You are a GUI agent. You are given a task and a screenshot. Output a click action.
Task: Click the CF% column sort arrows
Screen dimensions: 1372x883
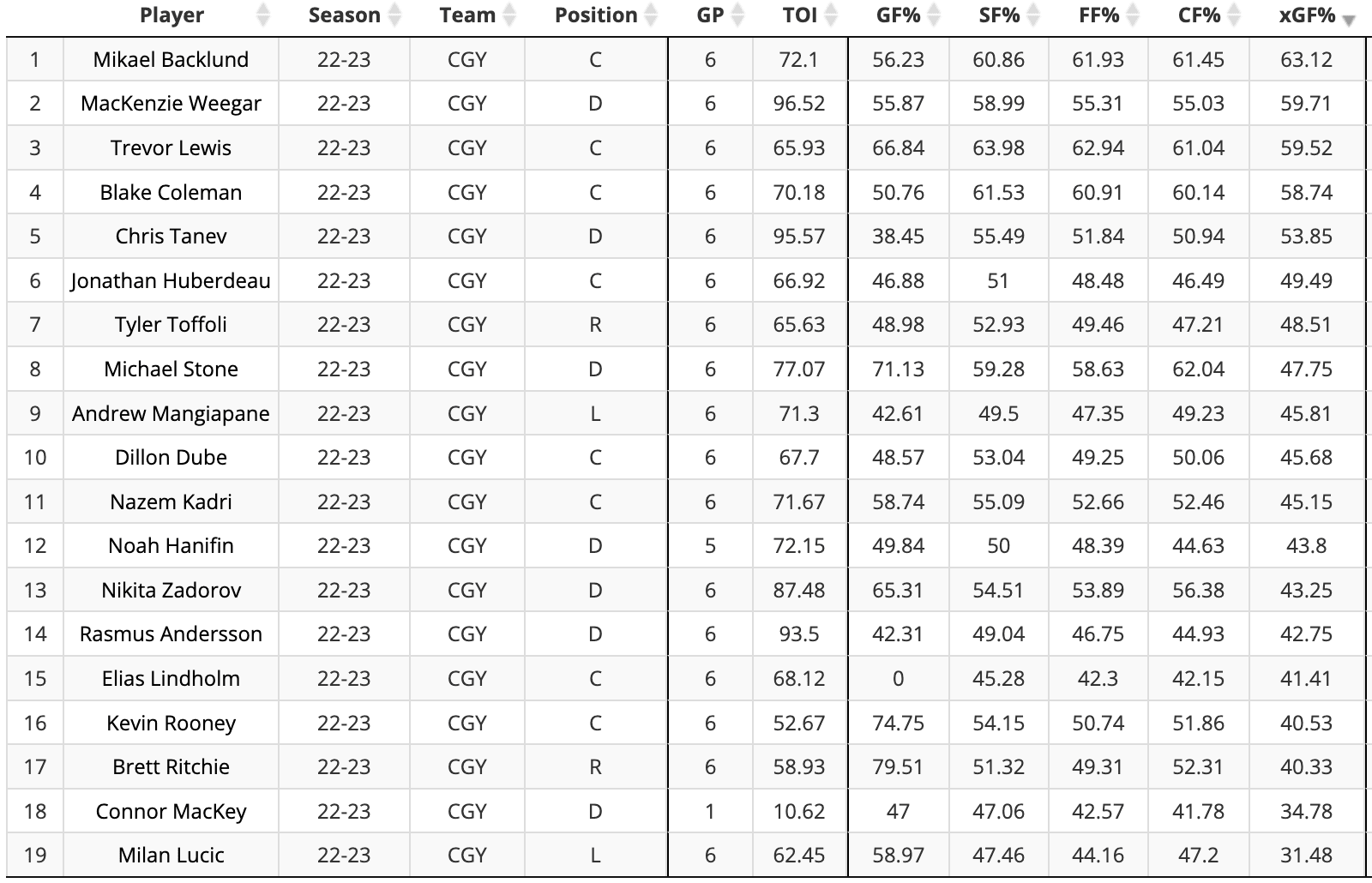coord(1234,15)
